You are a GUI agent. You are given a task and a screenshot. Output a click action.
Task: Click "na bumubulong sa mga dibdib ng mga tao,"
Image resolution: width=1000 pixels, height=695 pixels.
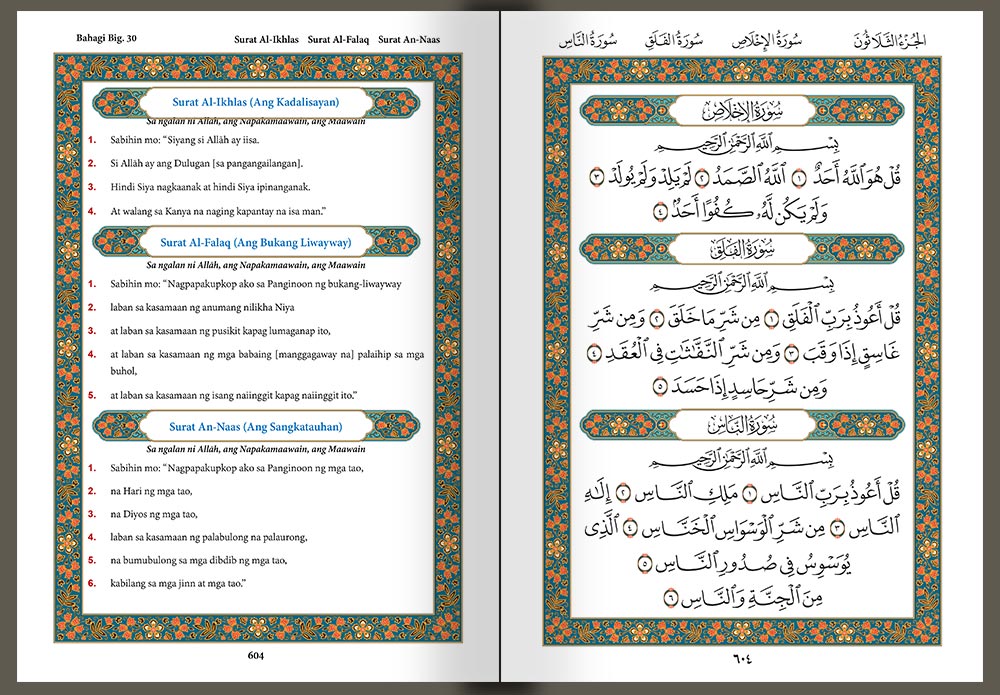tap(198, 560)
